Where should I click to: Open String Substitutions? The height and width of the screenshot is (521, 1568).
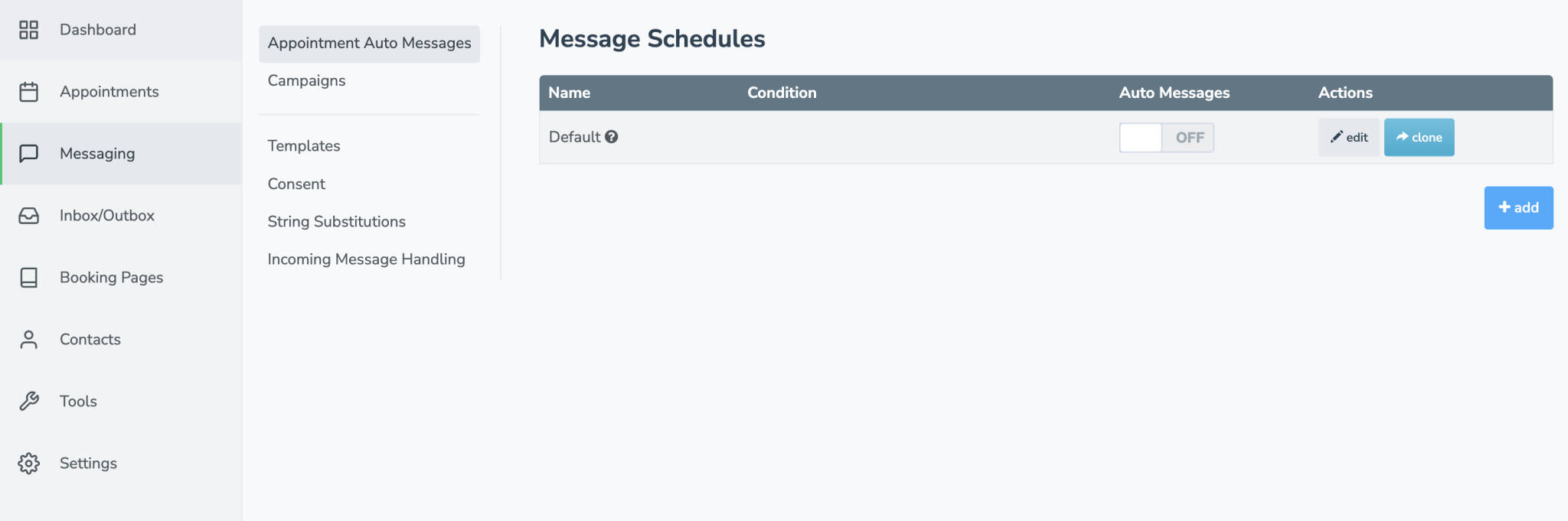pyautogui.click(x=336, y=222)
